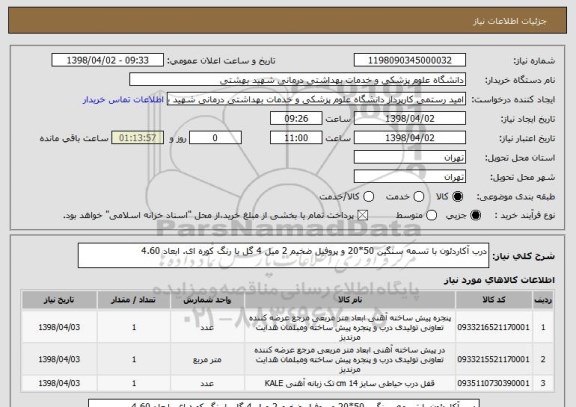Click the شرح کلی نیاز description box
Screen dimensions: 576x407
[283, 255]
